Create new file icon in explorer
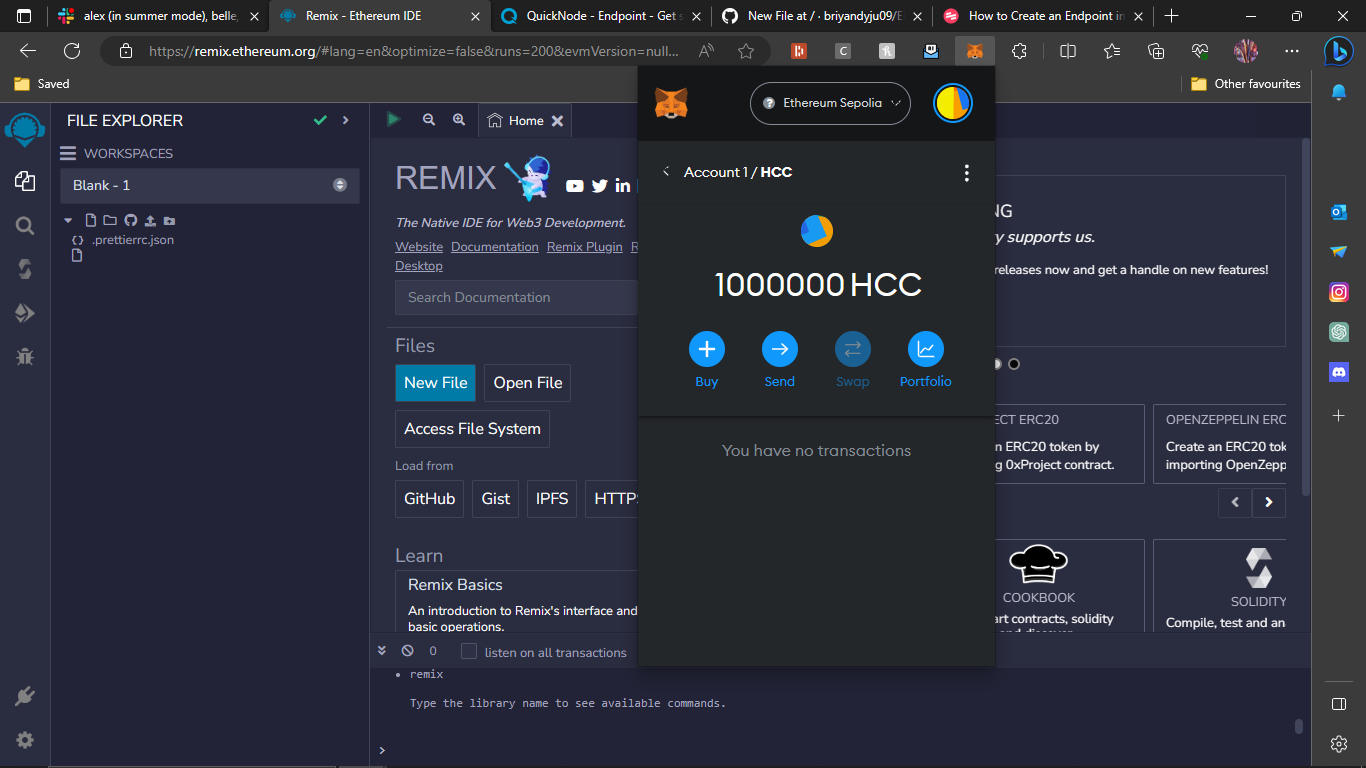This screenshot has height=768, width=1366. pyautogui.click(x=91, y=220)
